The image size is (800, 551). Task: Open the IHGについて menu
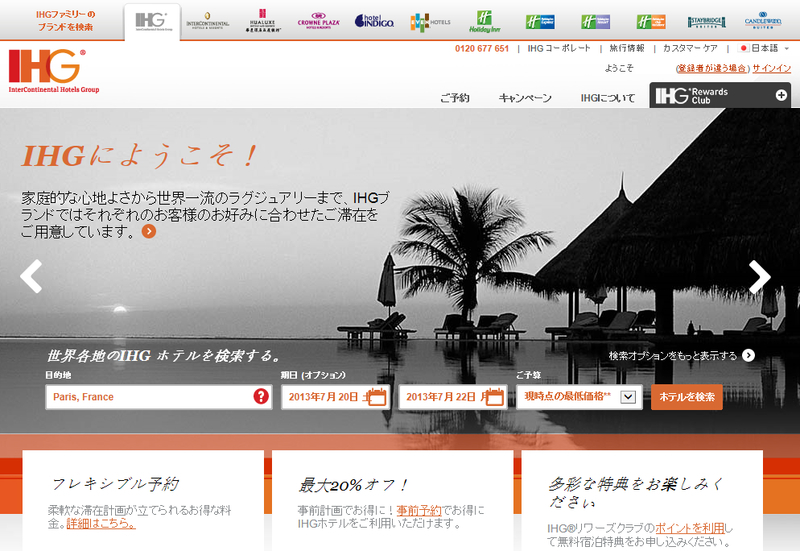pyautogui.click(x=608, y=97)
